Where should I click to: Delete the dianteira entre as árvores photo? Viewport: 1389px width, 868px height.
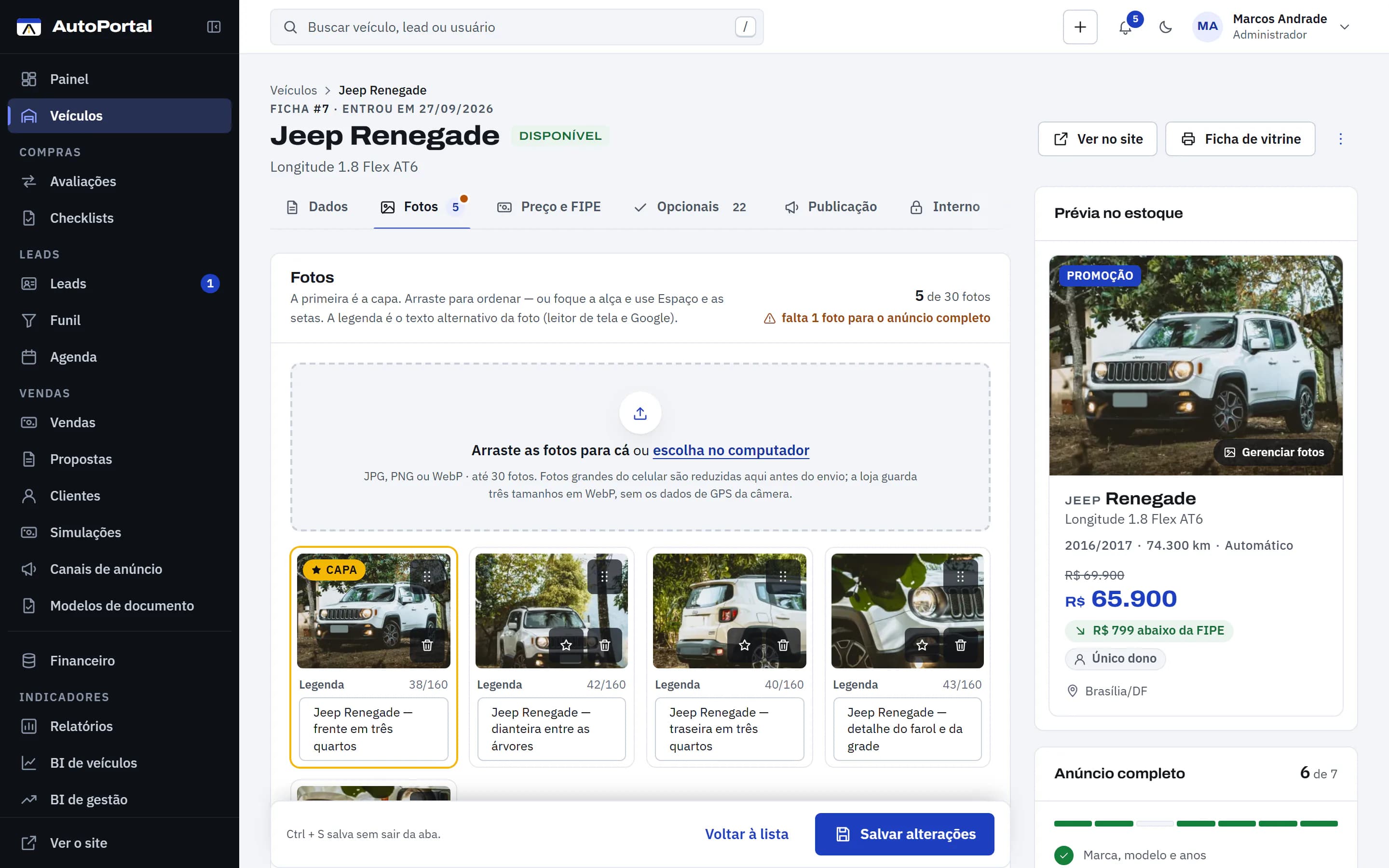(x=604, y=645)
